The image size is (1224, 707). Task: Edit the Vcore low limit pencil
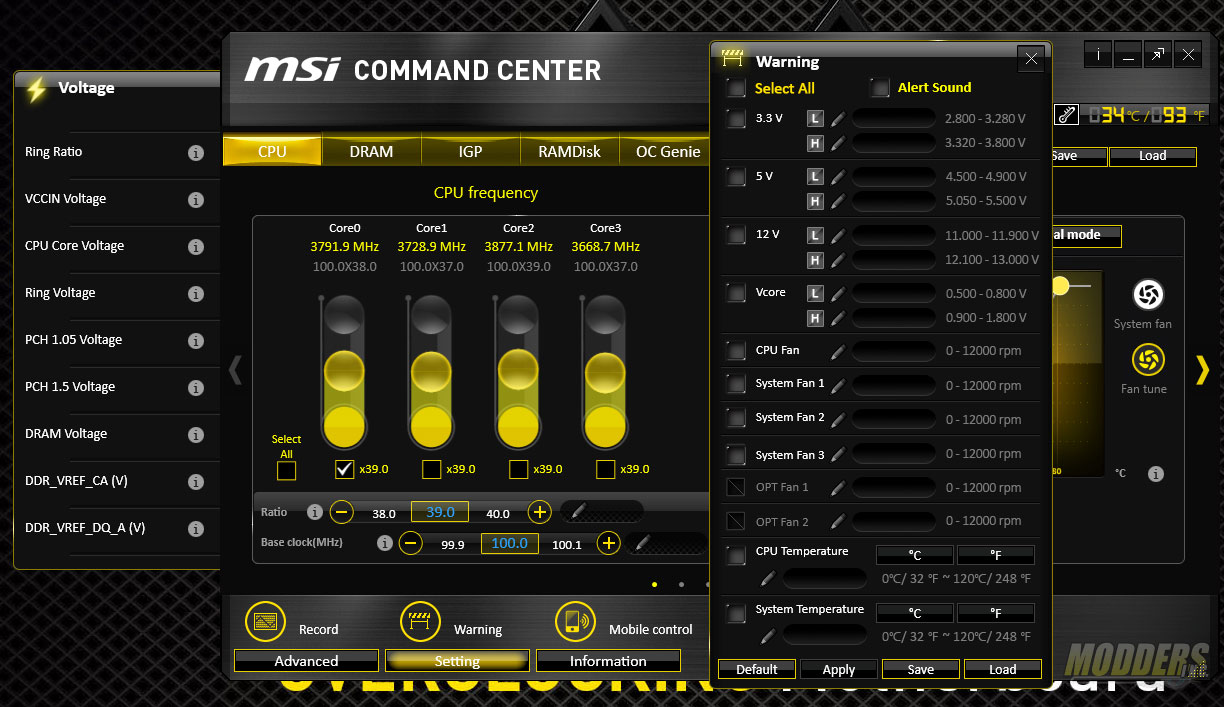(x=837, y=294)
